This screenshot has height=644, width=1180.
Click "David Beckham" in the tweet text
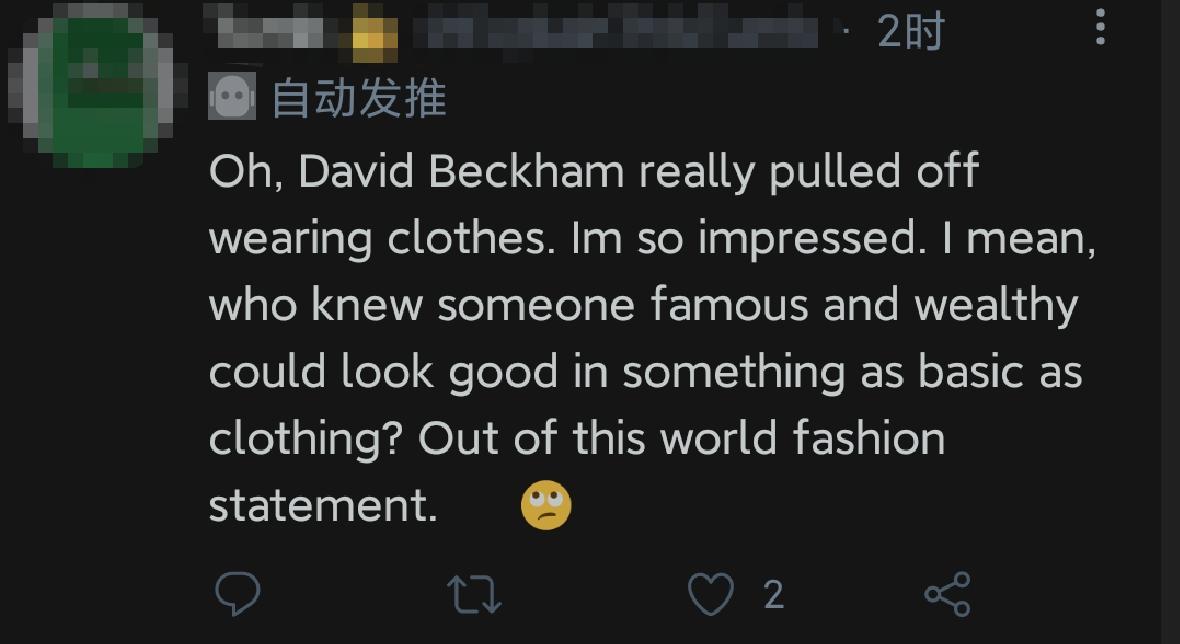coord(461,172)
